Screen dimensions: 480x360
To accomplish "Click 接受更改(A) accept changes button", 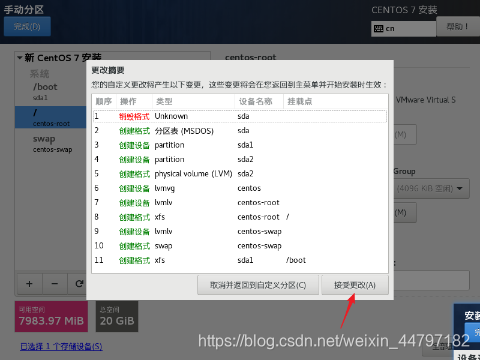I will (355, 285).
